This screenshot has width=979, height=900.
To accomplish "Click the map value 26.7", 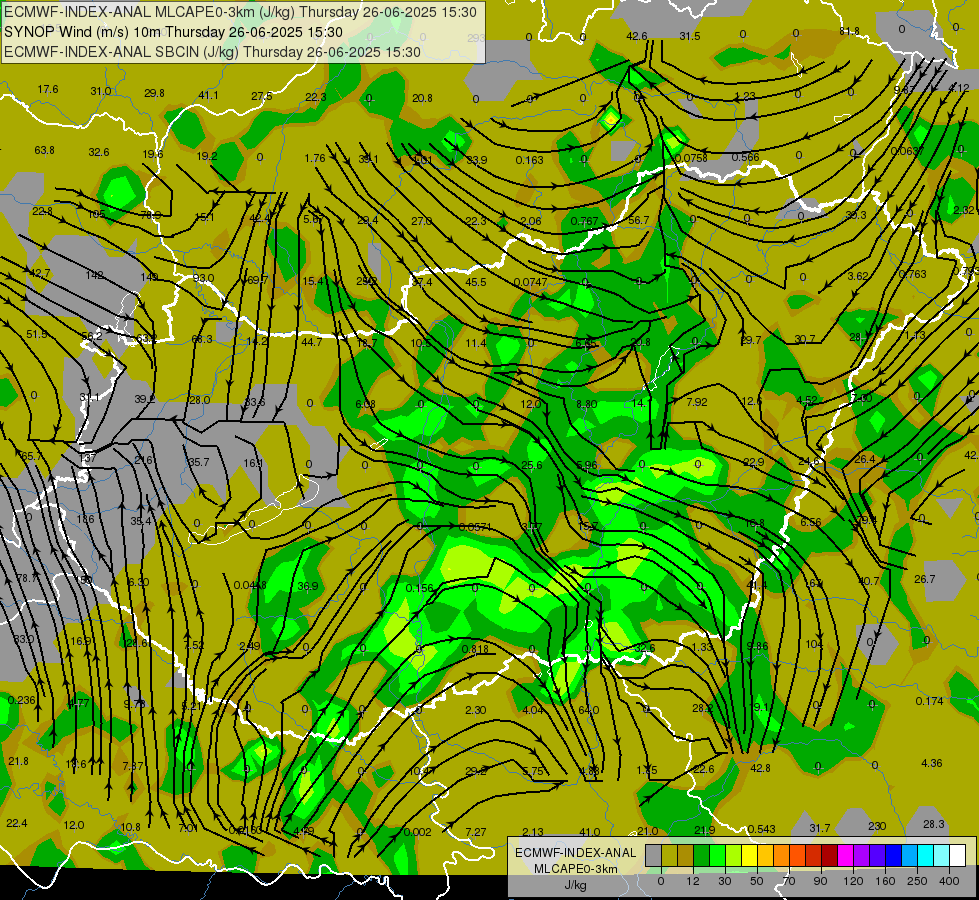I will click(x=925, y=580).
